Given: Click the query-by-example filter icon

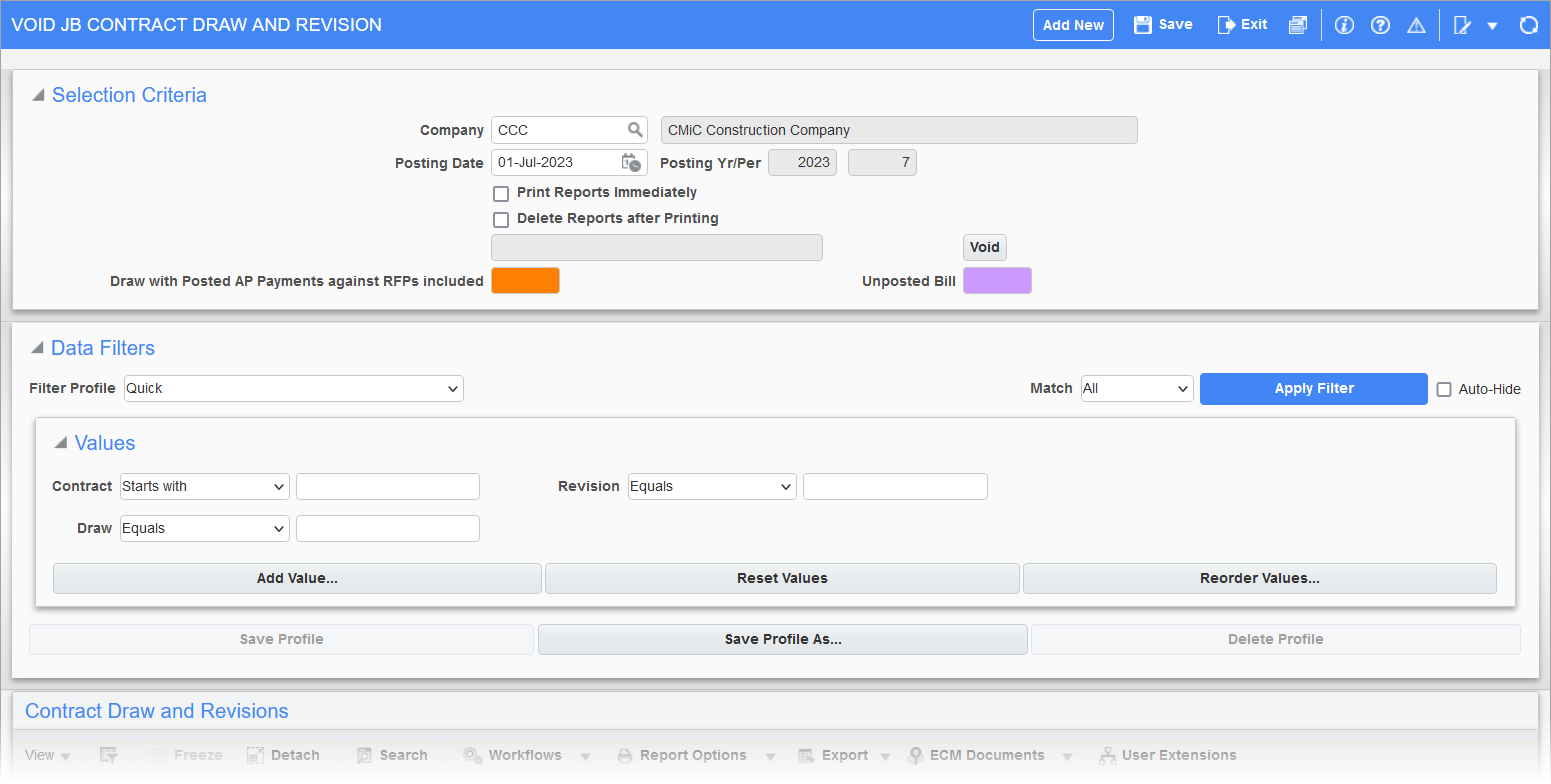Looking at the screenshot, I should tap(109, 755).
